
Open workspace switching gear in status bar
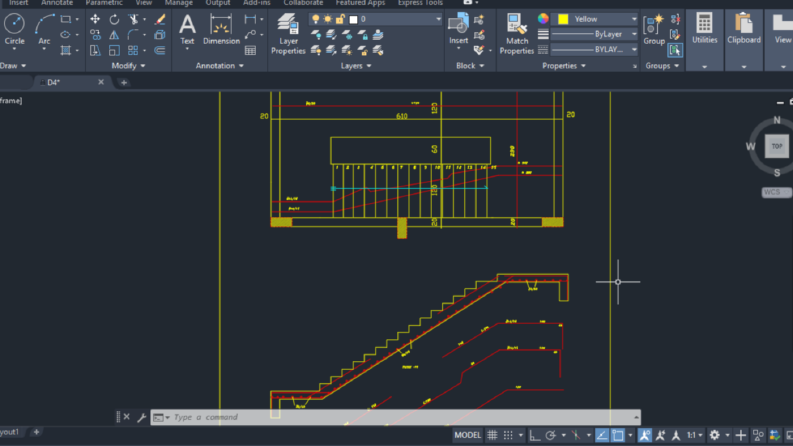click(714, 435)
